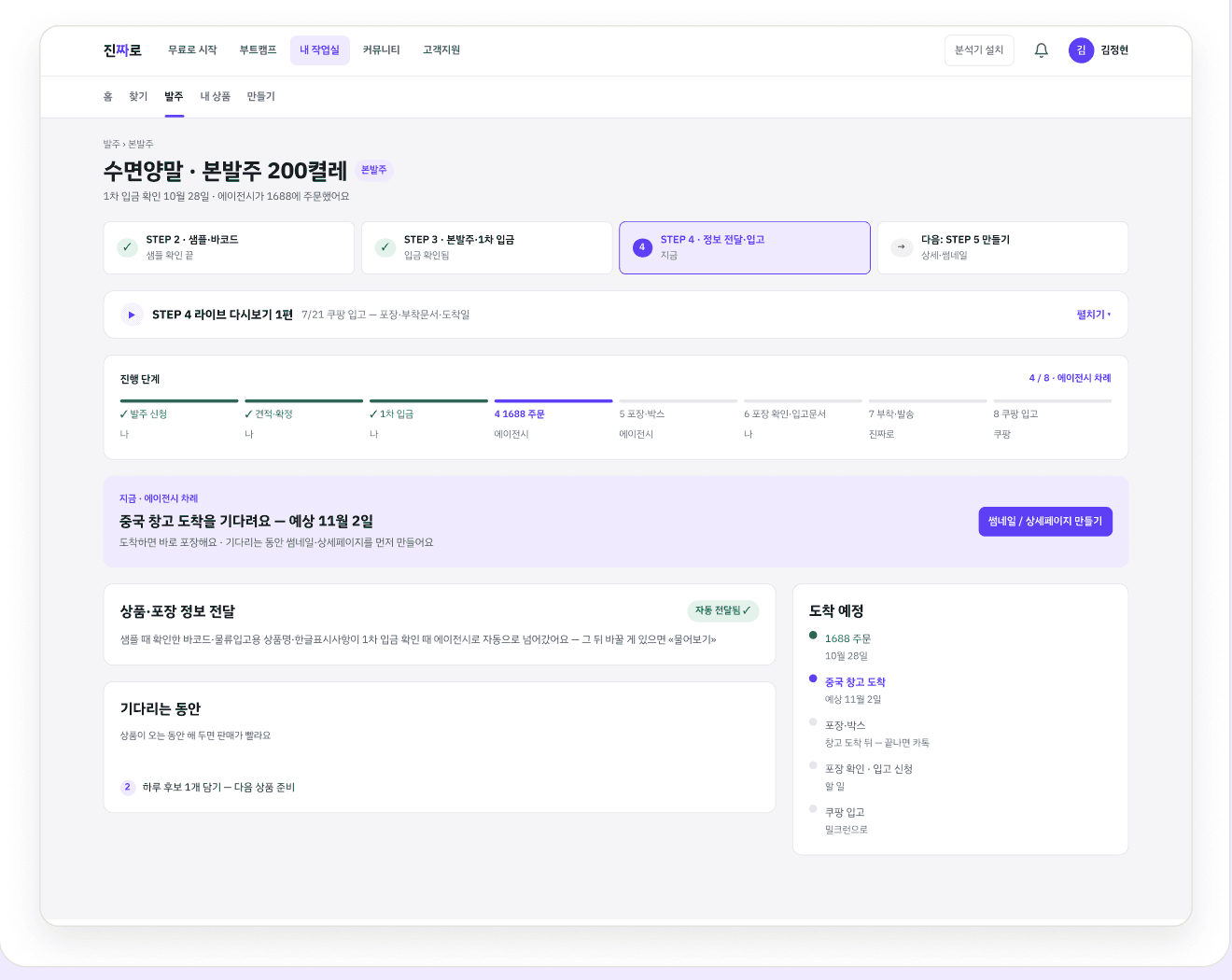Image resolution: width=1232 pixels, height=980 pixels.
Task: Click the 발주 신청 progress bar segment
Action: [x=179, y=400]
